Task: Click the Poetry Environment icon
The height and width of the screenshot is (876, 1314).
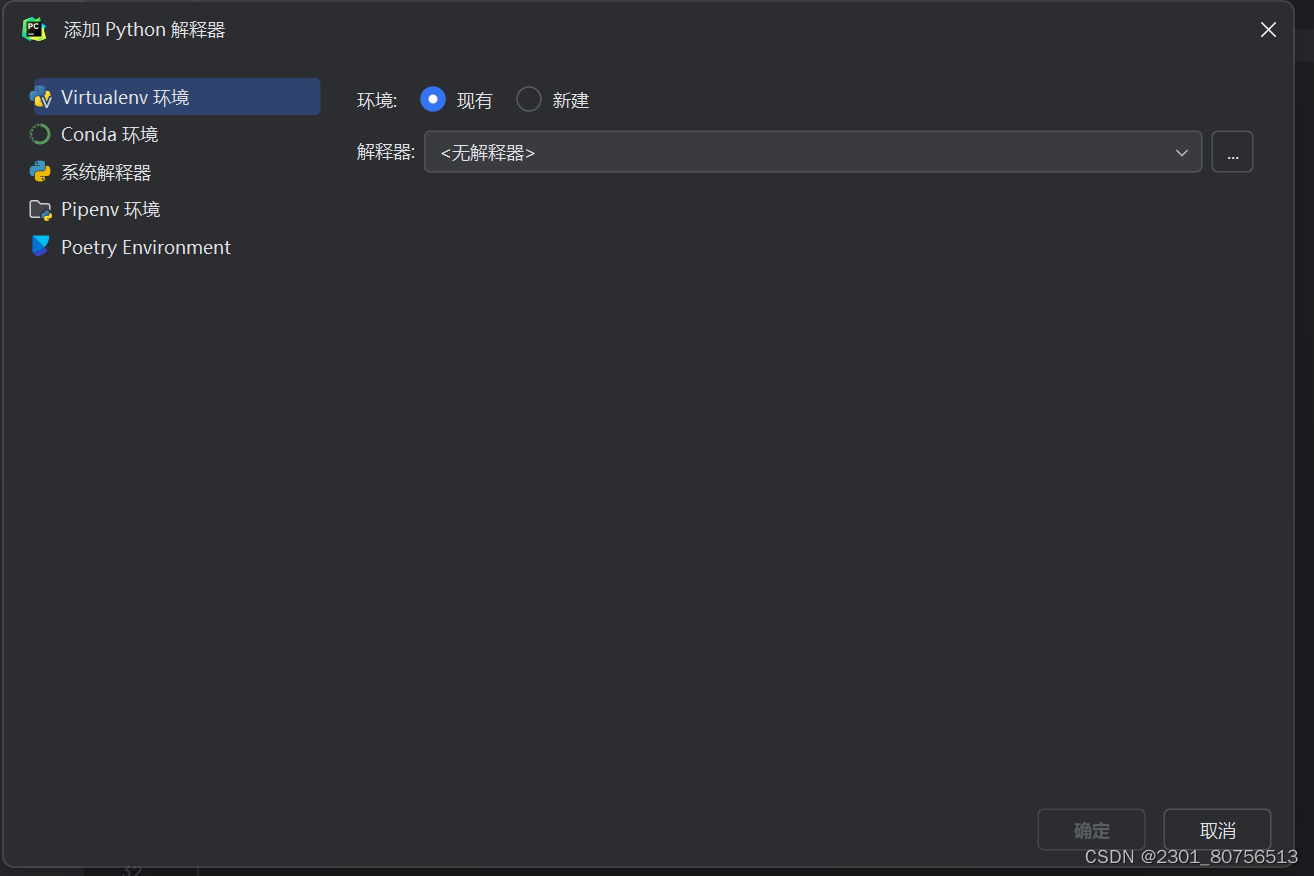Action: 40,247
